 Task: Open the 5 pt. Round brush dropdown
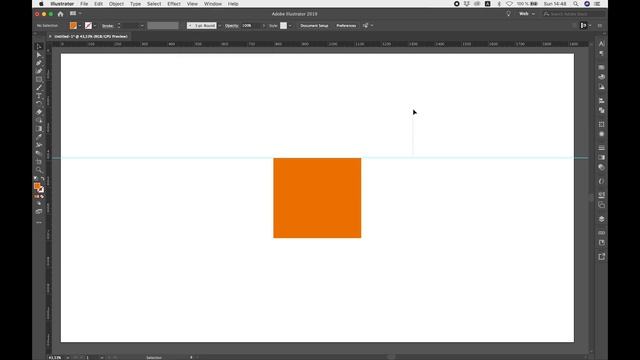tap(220, 26)
